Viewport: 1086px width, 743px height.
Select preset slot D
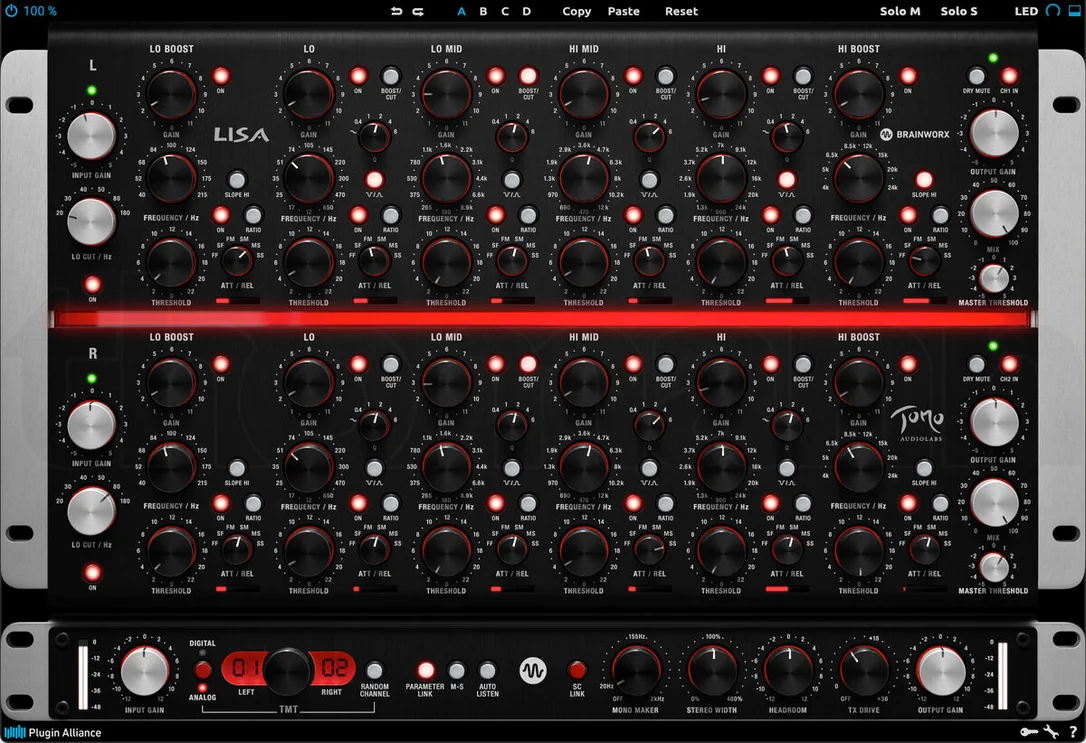click(x=526, y=11)
